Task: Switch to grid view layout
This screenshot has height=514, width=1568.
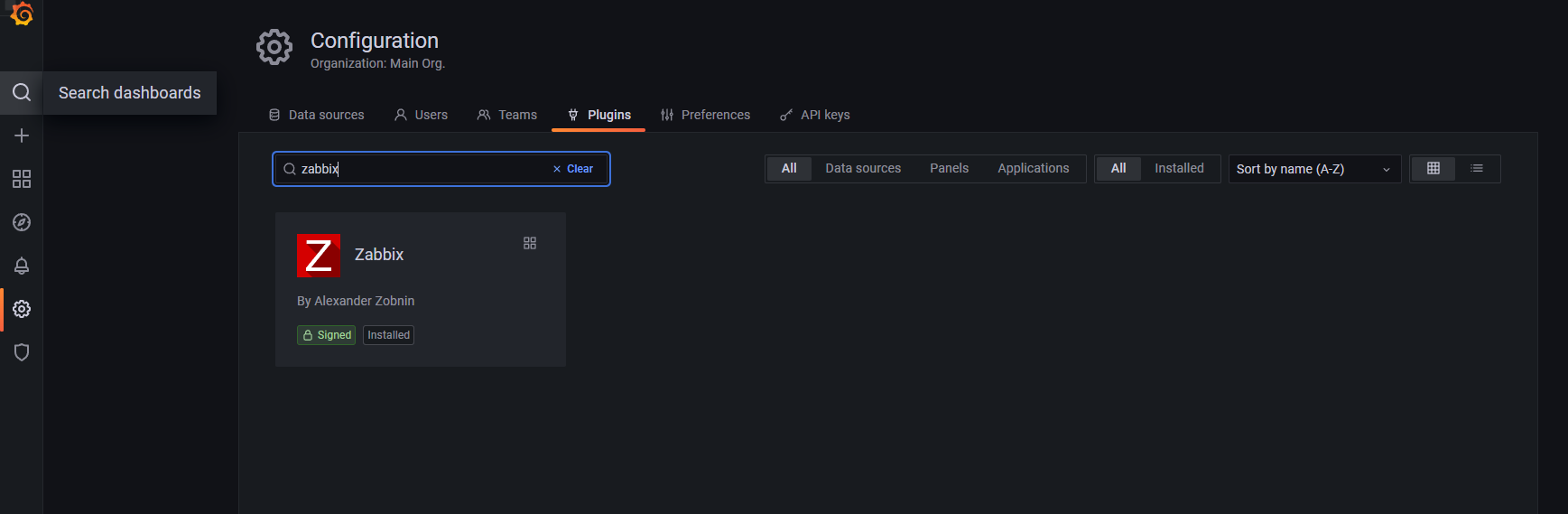Action: click(1433, 169)
